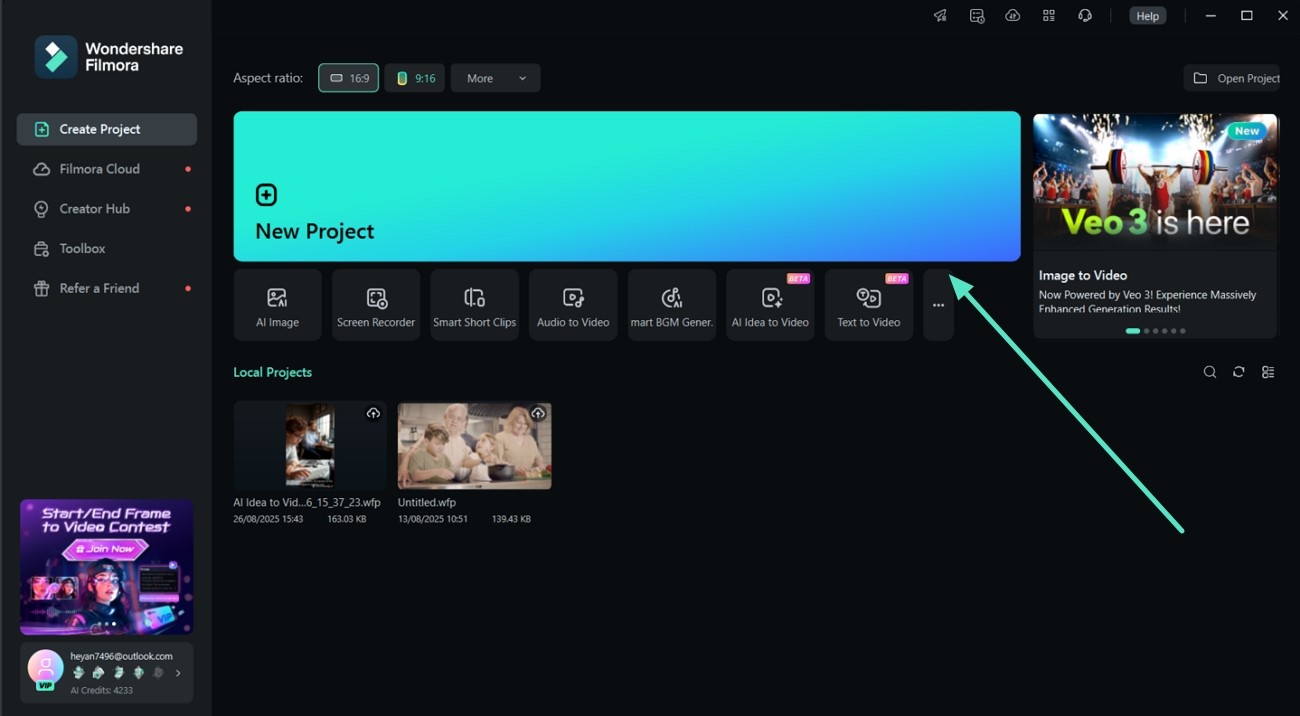Open the Text to Video tool
This screenshot has height=716, width=1300.
tap(869, 305)
